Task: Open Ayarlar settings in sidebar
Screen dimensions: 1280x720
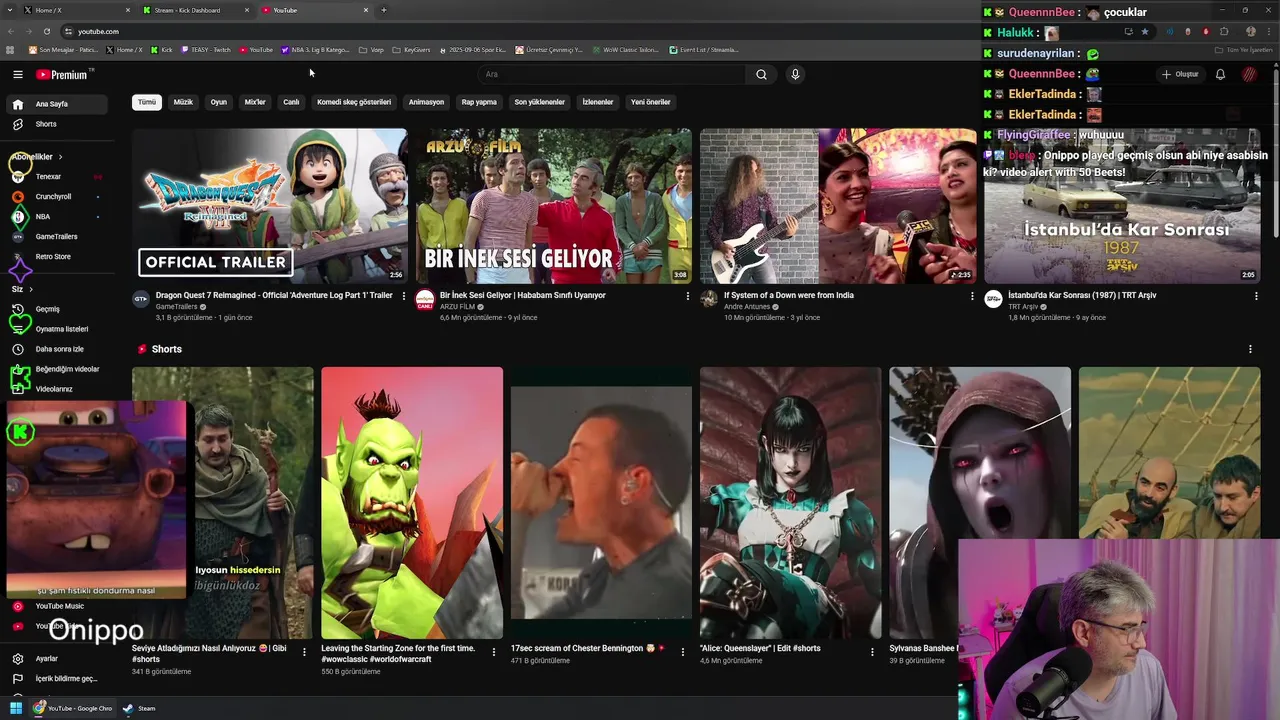Action: point(55,659)
